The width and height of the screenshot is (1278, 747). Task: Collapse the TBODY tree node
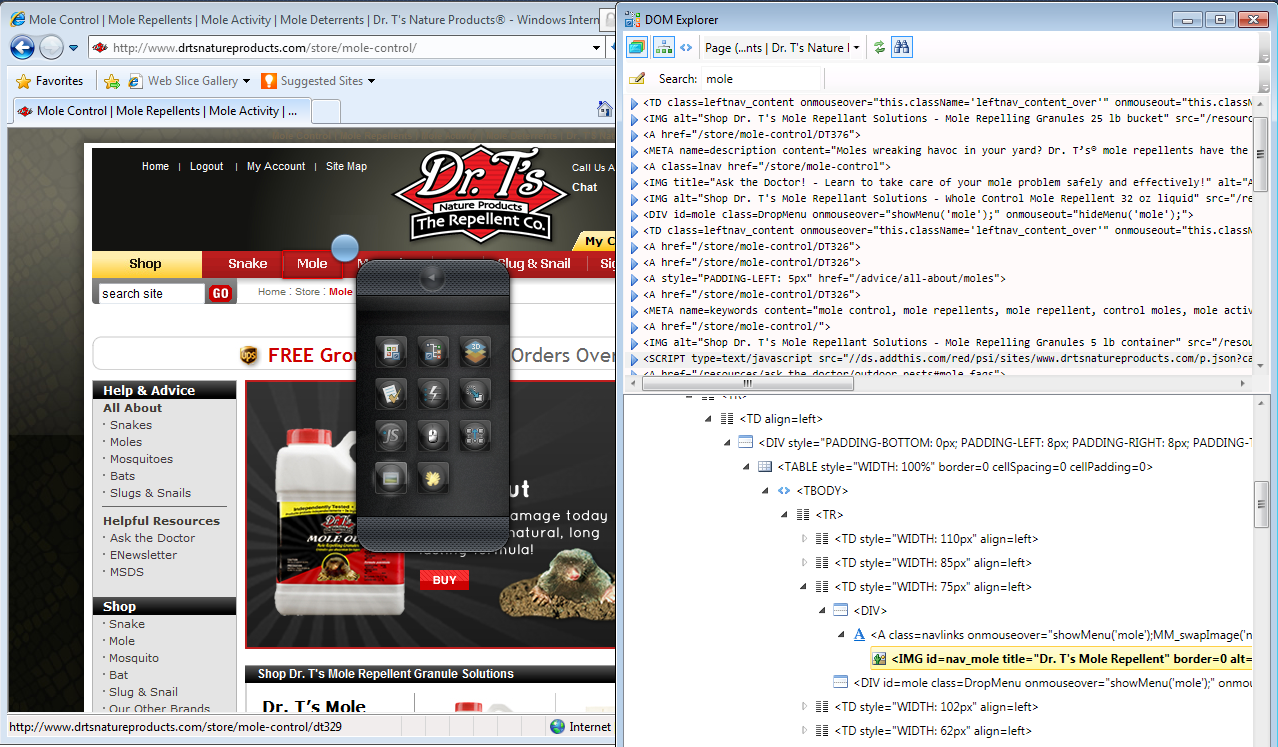(x=766, y=491)
